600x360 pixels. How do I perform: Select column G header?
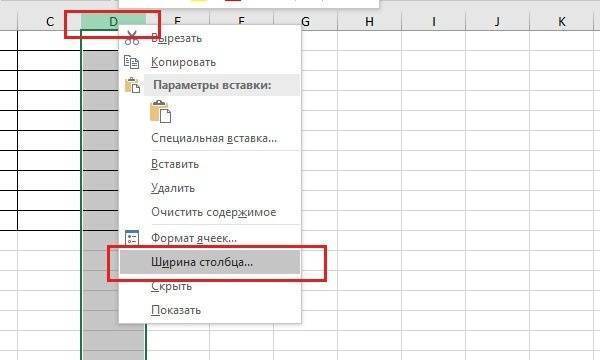[x=305, y=21]
